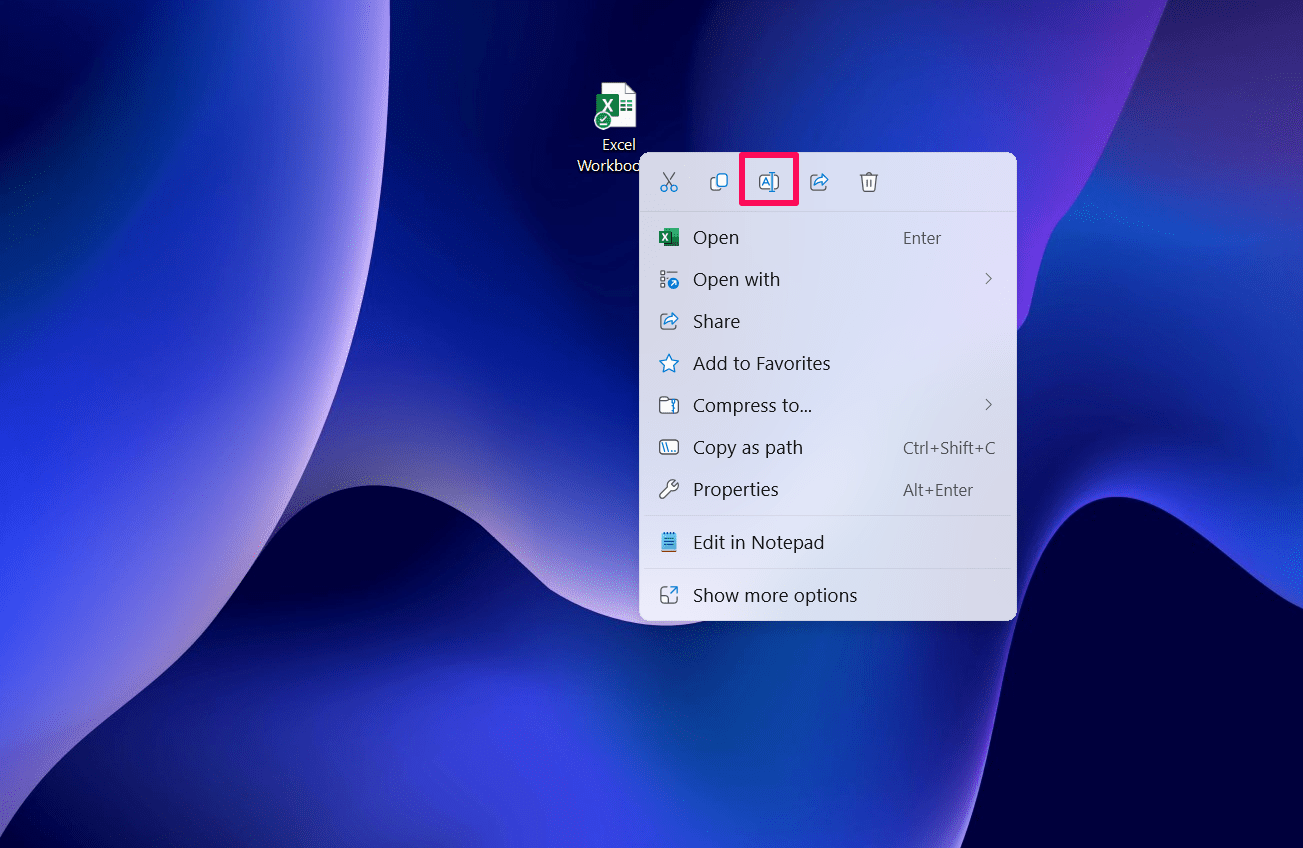1303x848 pixels.
Task: Click the wrench icon beside Properties
Action: tap(669, 490)
